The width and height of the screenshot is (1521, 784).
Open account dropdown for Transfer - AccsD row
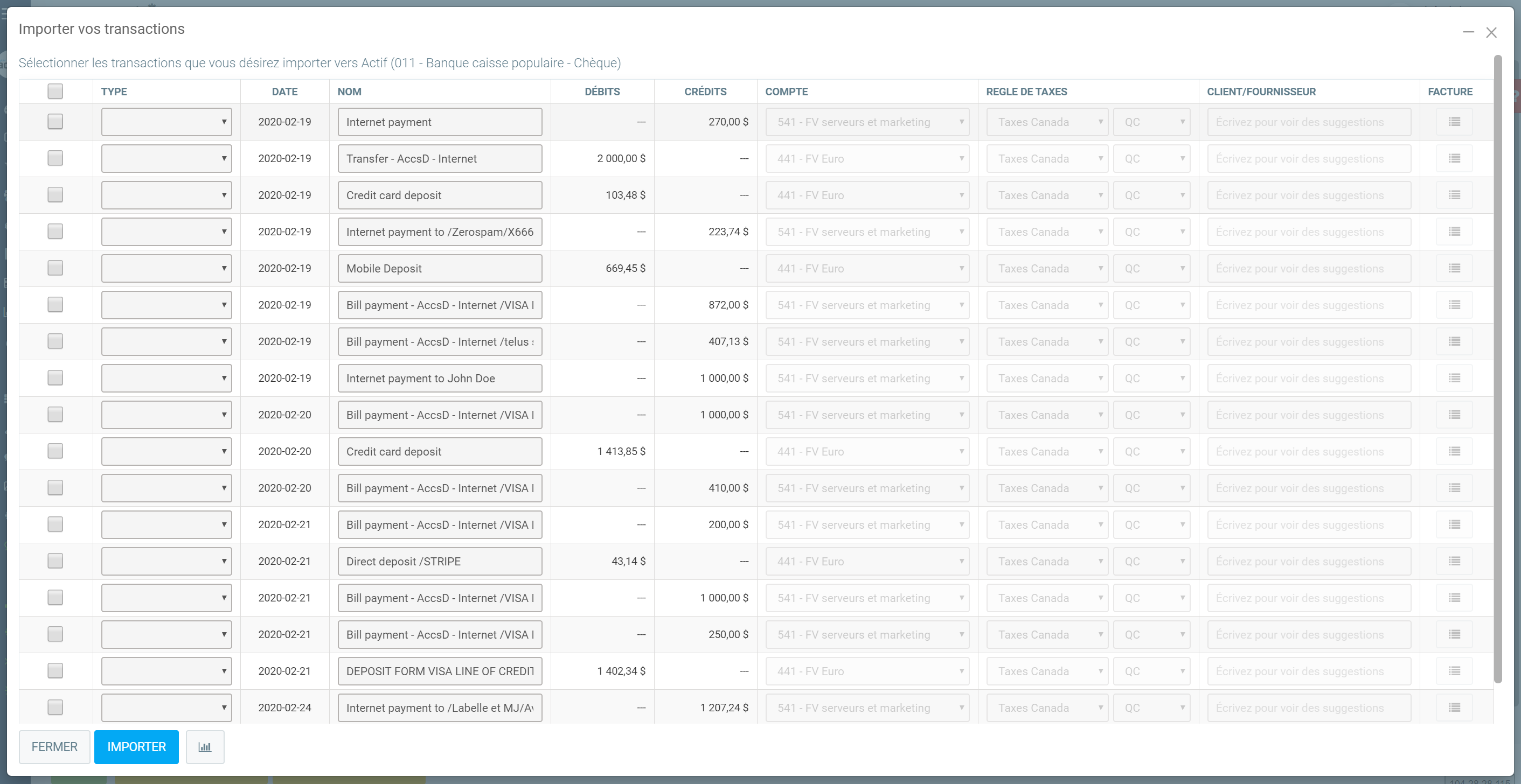(867, 159)
